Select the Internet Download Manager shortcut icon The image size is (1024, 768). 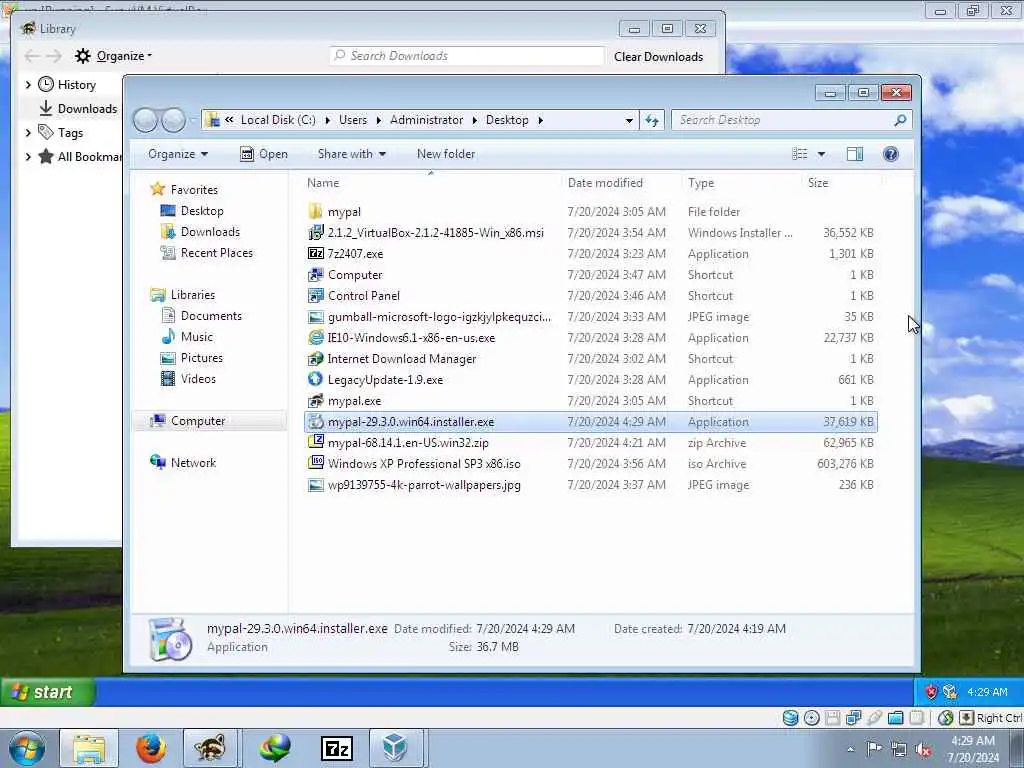[x=315, y=359]
